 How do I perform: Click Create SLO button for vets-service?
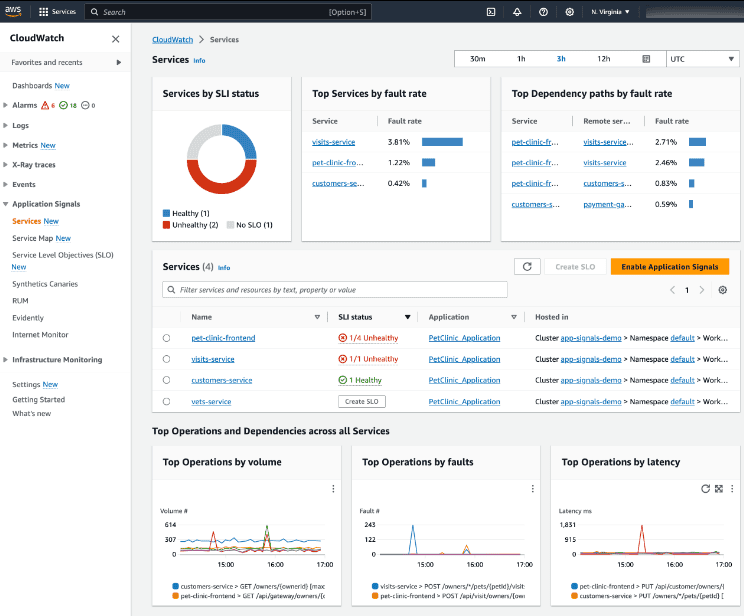[362, 401]
